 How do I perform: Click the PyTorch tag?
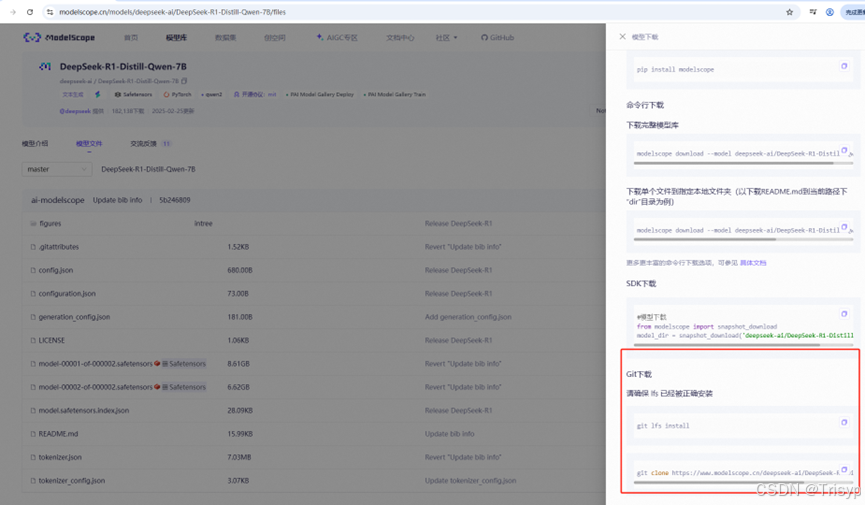click(x=178, y=94)
